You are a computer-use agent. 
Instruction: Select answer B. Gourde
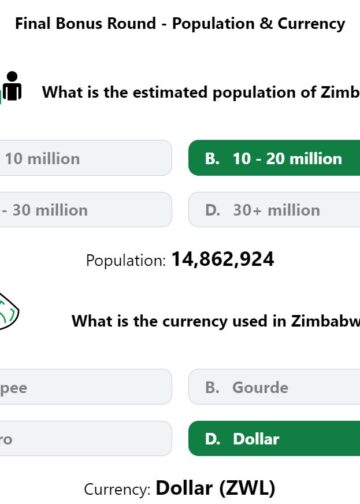coord(274,387)
